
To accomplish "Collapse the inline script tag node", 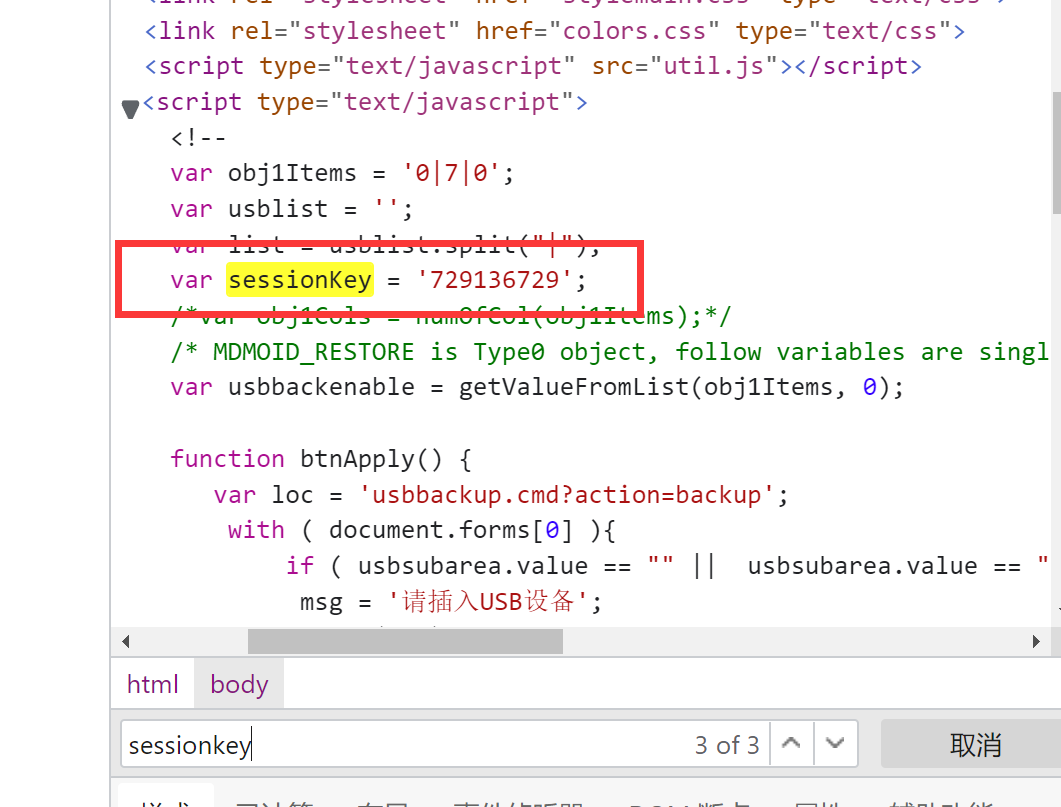I will (x=130, y=107).
